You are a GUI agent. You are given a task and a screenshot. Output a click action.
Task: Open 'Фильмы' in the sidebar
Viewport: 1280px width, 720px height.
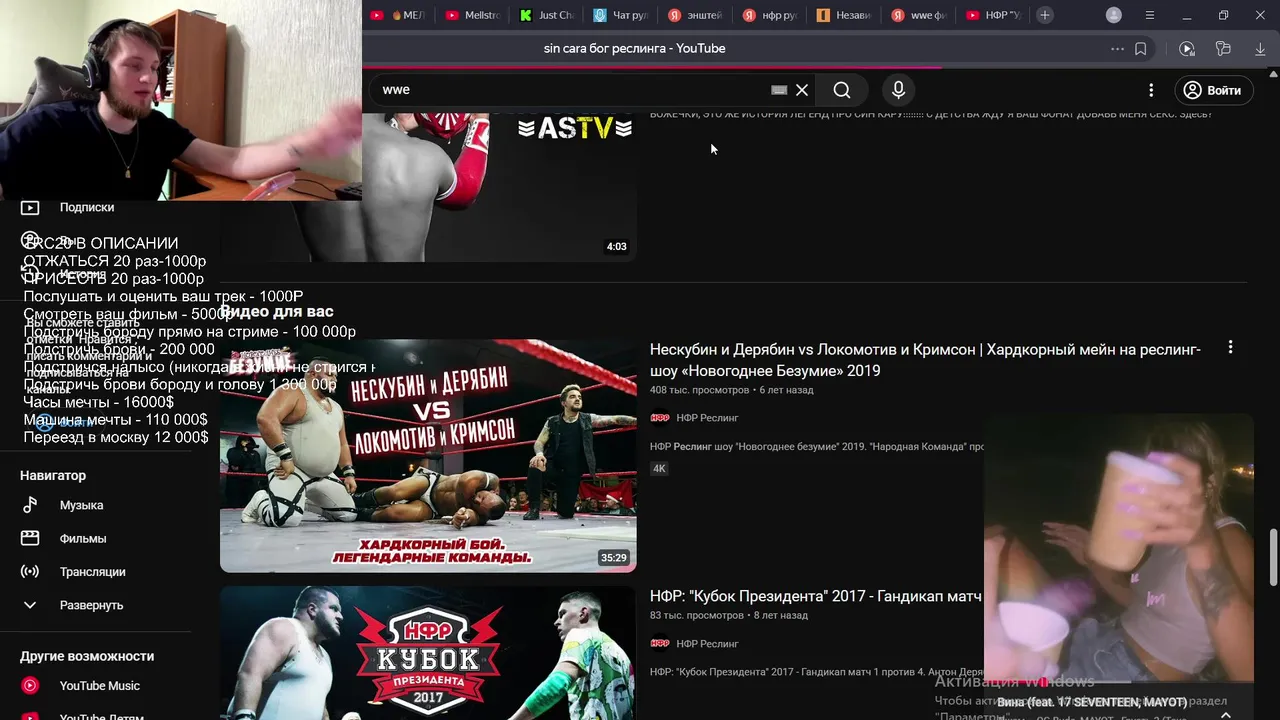pyautogui.click(x=82, y=538)
